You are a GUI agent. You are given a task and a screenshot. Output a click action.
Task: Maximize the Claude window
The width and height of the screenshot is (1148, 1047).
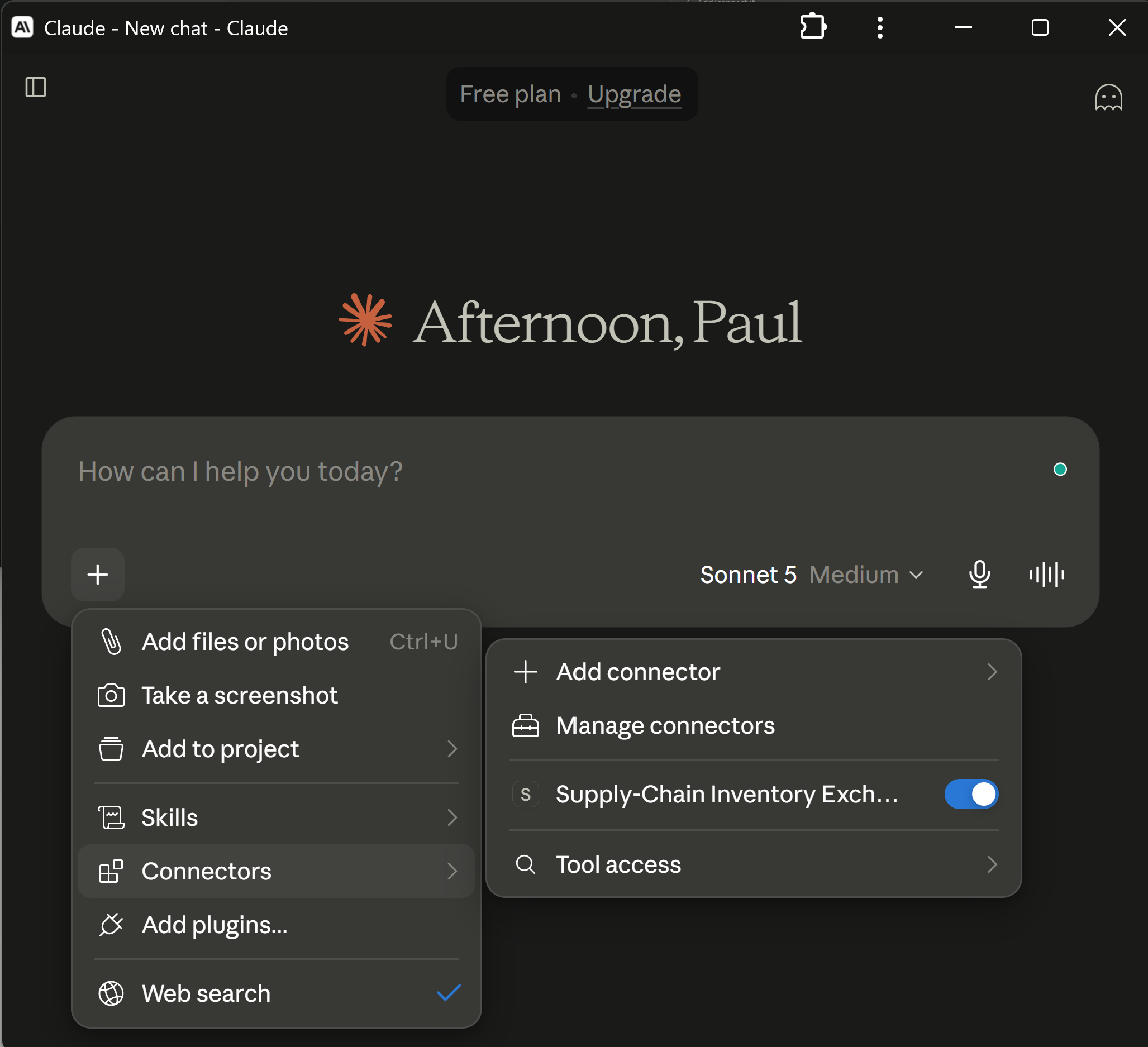click(1040, 27)
